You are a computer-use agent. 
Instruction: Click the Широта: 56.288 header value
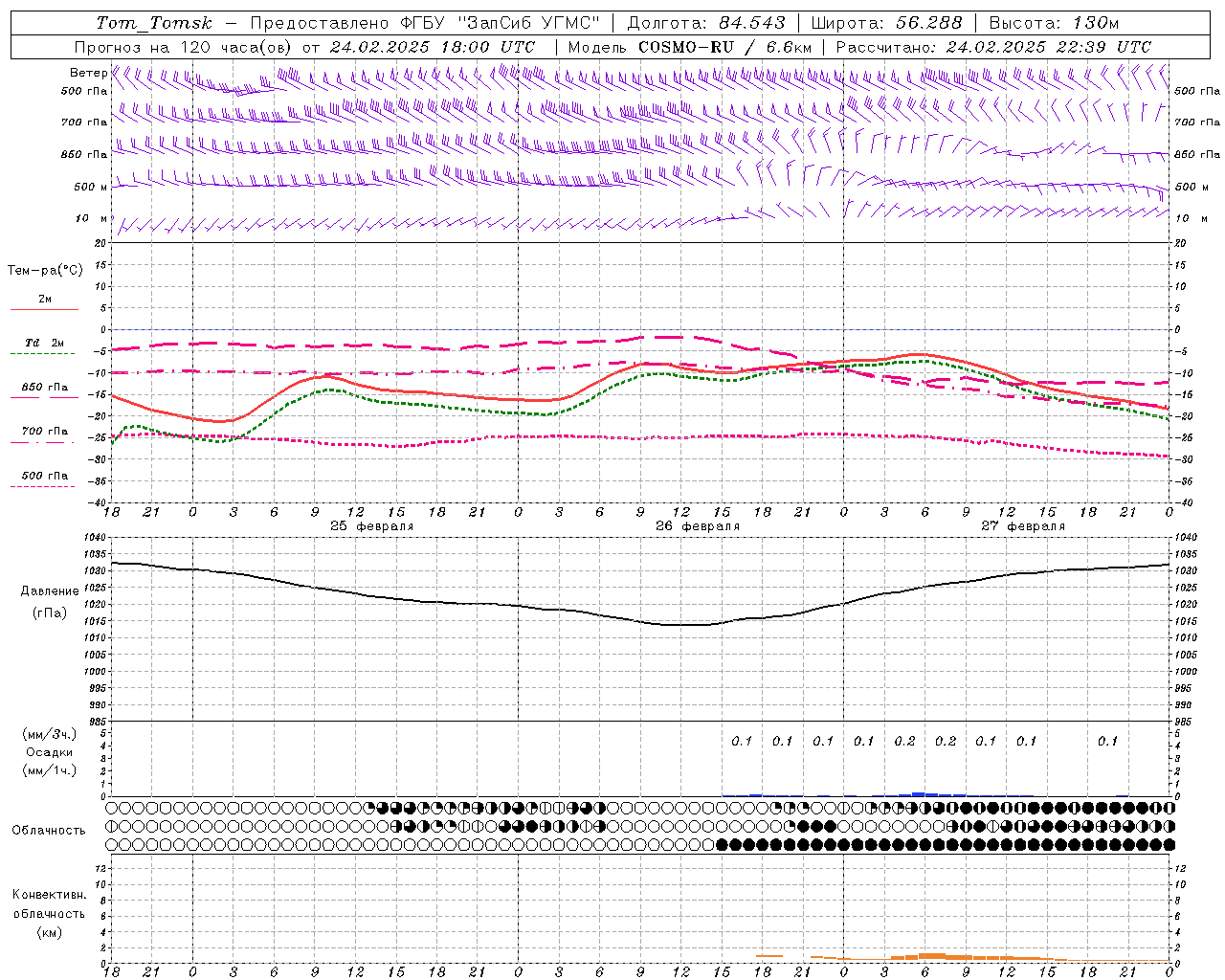point(887,23)
